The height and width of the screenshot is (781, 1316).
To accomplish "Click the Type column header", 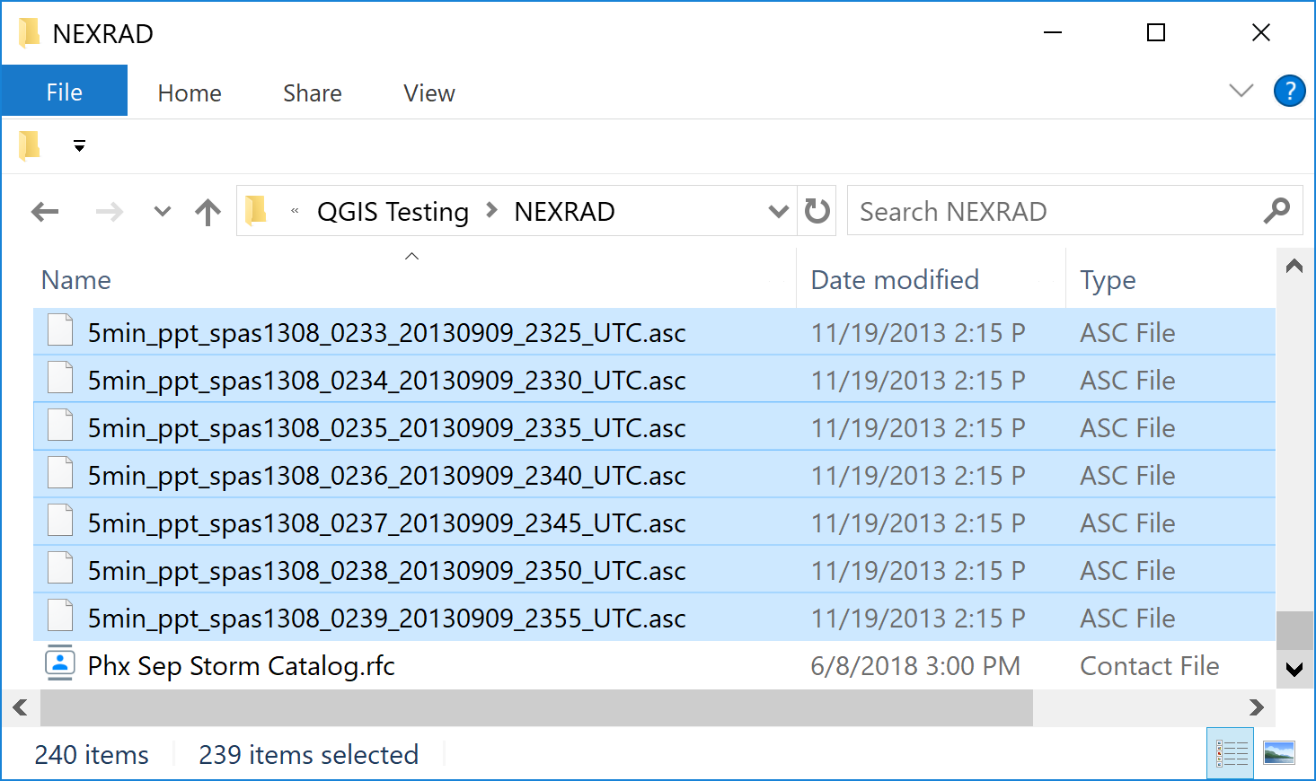I will click(x=1107, y=280).
